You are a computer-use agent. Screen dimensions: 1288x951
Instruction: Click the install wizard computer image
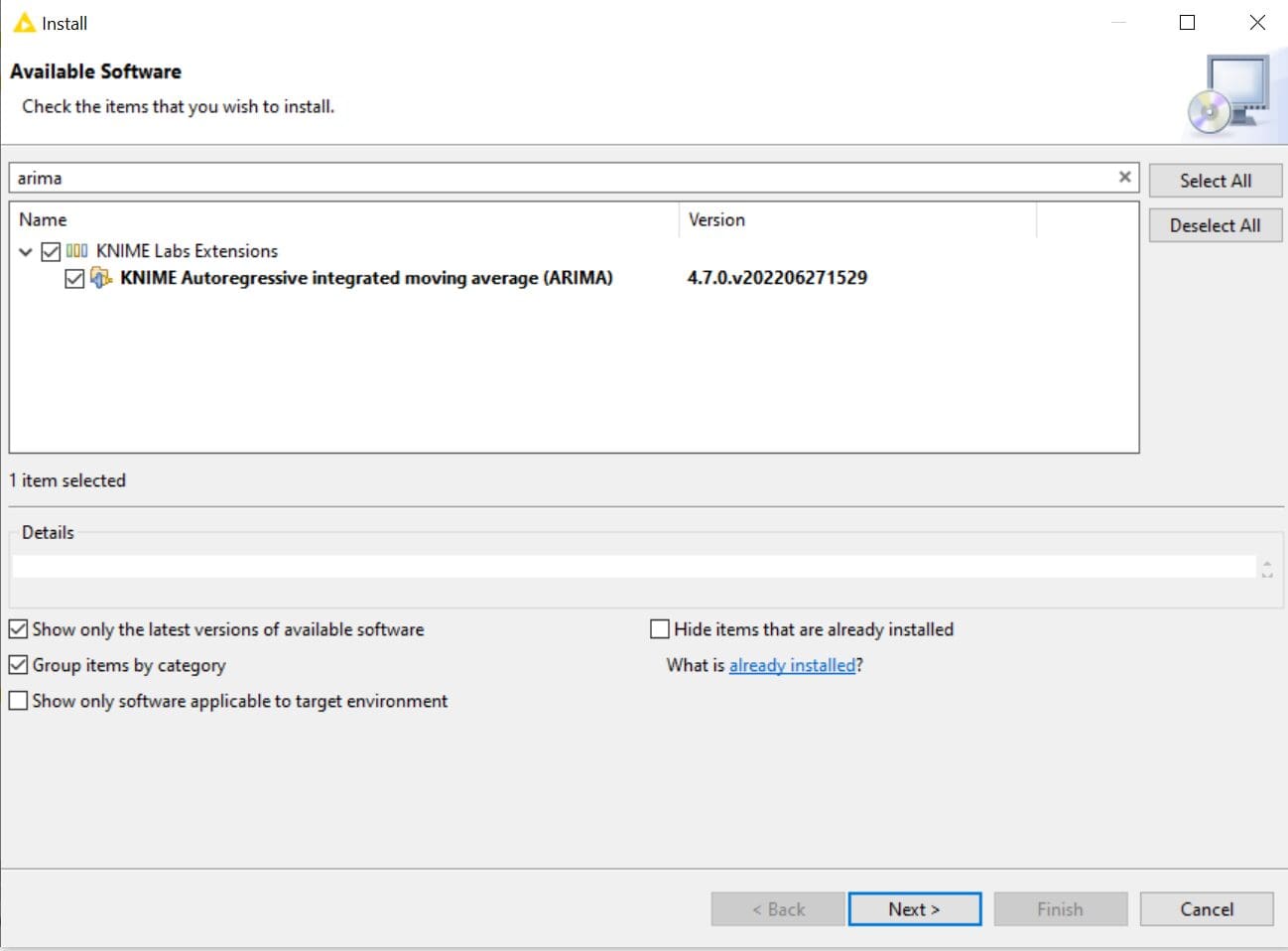[1229, 96]
